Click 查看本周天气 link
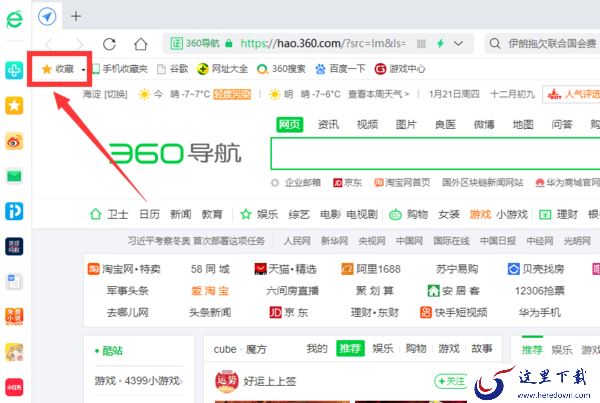The image size is (600, 403). coord(378,94)
